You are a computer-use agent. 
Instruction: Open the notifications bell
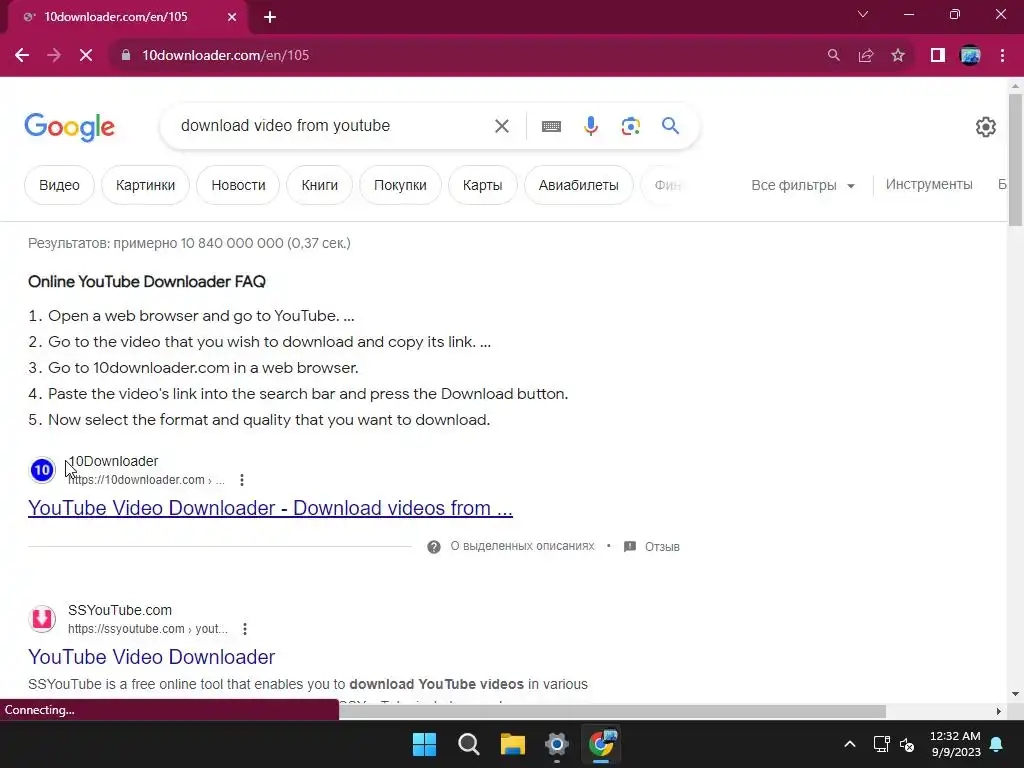point(997,744)
